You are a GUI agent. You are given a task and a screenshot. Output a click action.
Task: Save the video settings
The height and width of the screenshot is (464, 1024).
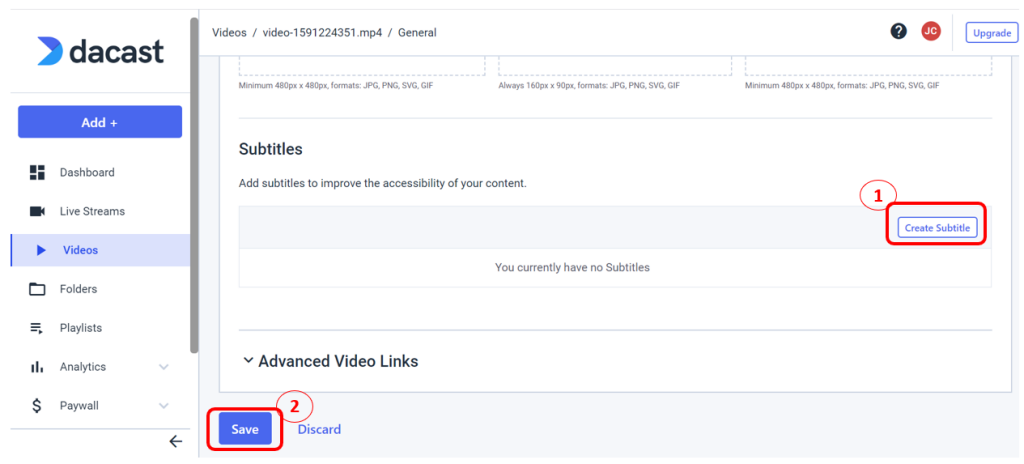click(x=245, y=429)
